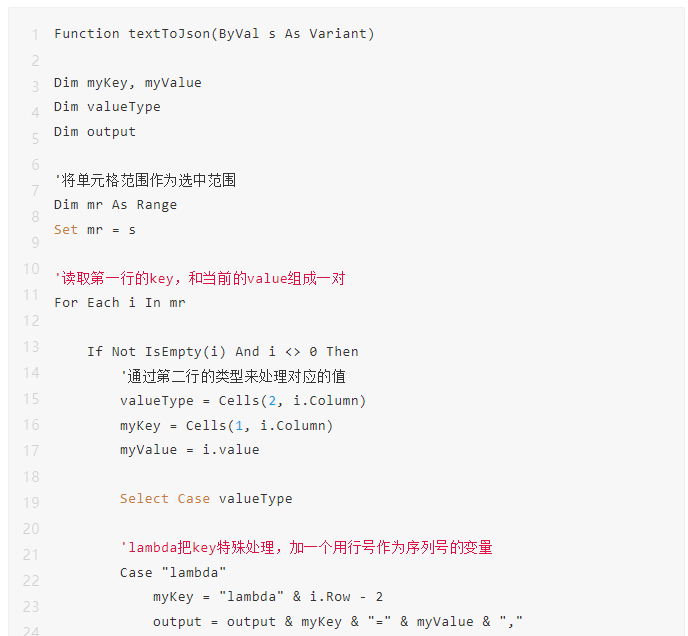The width and height of the screenshot is (688, 636).
Task: Click the red lambda comment line
Action: [306, 547]
